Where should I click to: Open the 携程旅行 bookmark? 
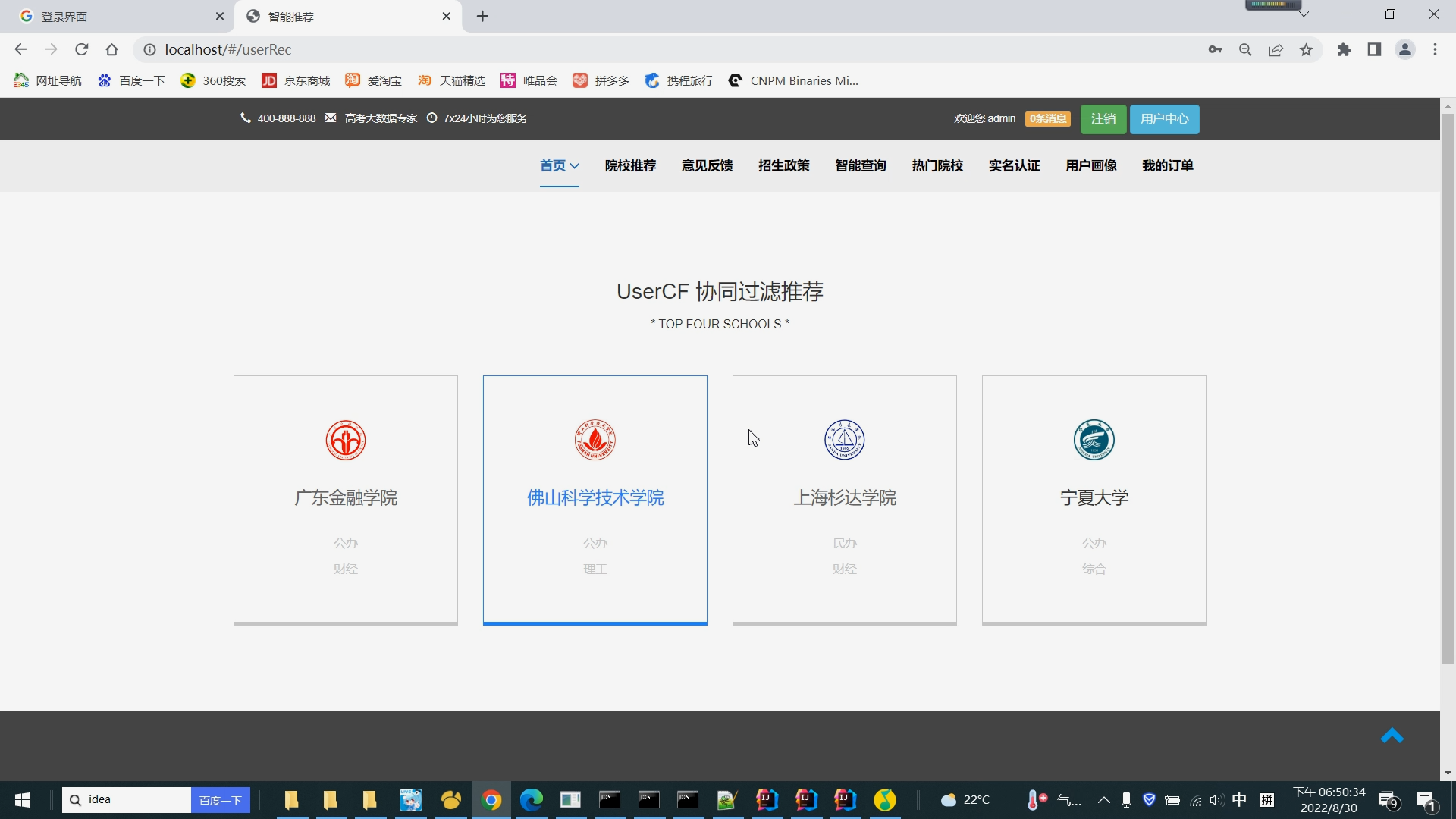[x=678, y=80]
